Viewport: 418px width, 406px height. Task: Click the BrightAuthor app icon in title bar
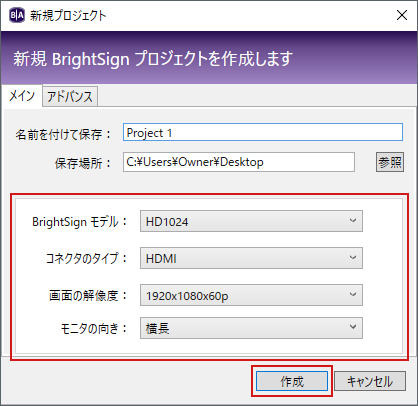click(17, 15)
